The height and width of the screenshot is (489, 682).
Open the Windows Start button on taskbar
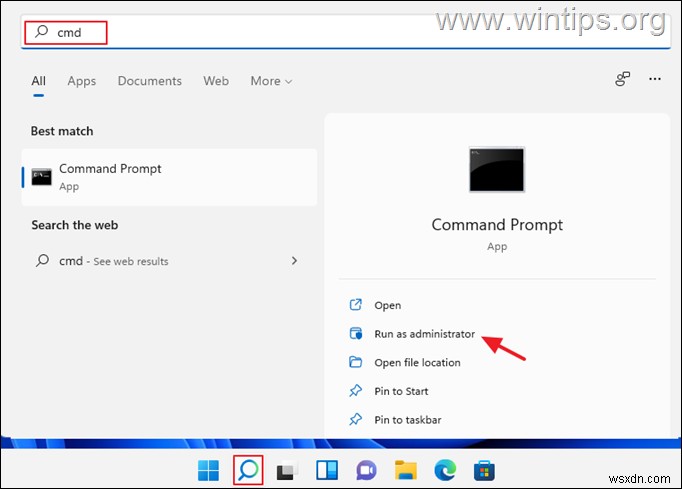coord(208,470)
